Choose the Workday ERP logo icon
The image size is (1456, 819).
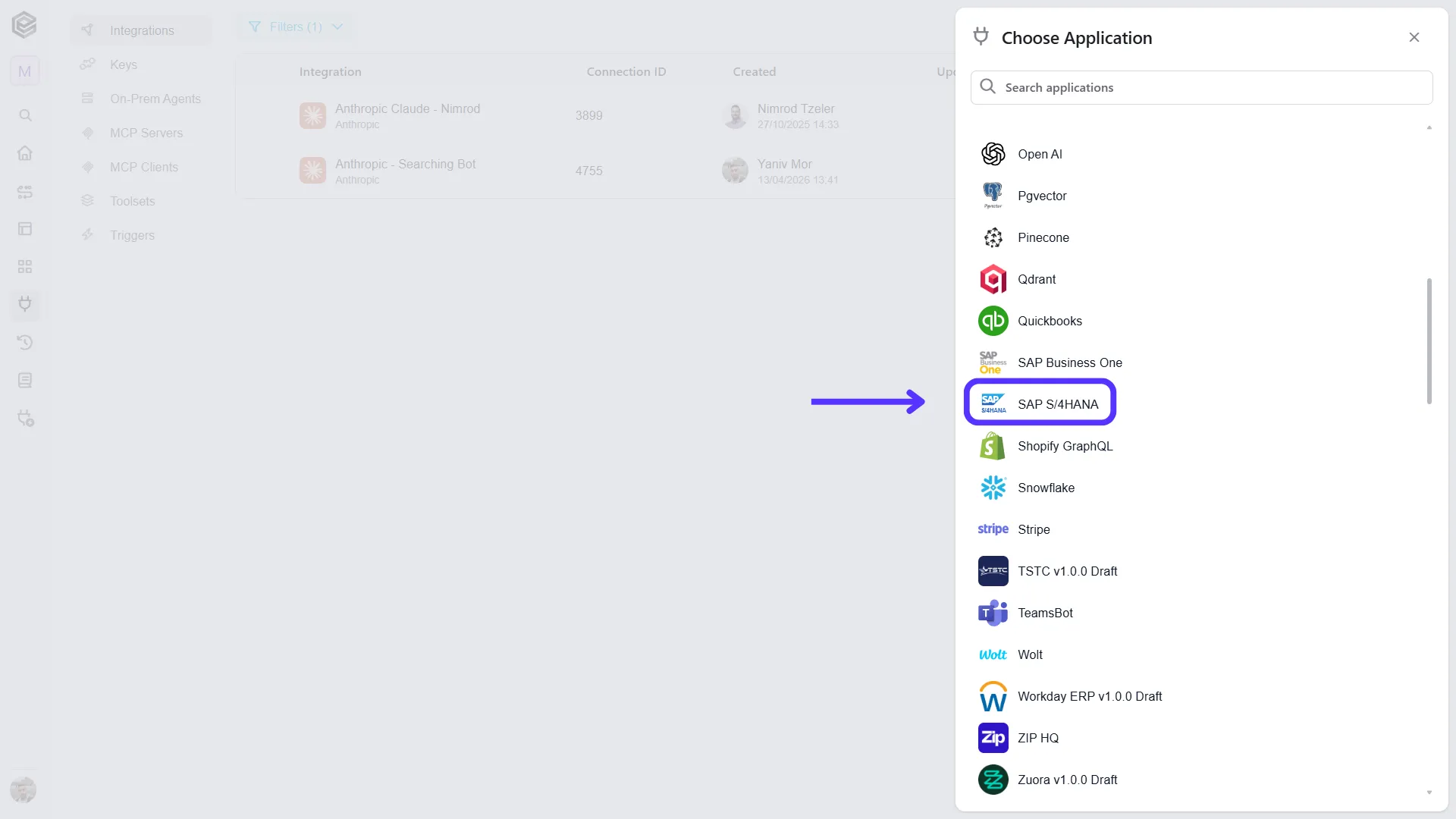click(993, 696)
